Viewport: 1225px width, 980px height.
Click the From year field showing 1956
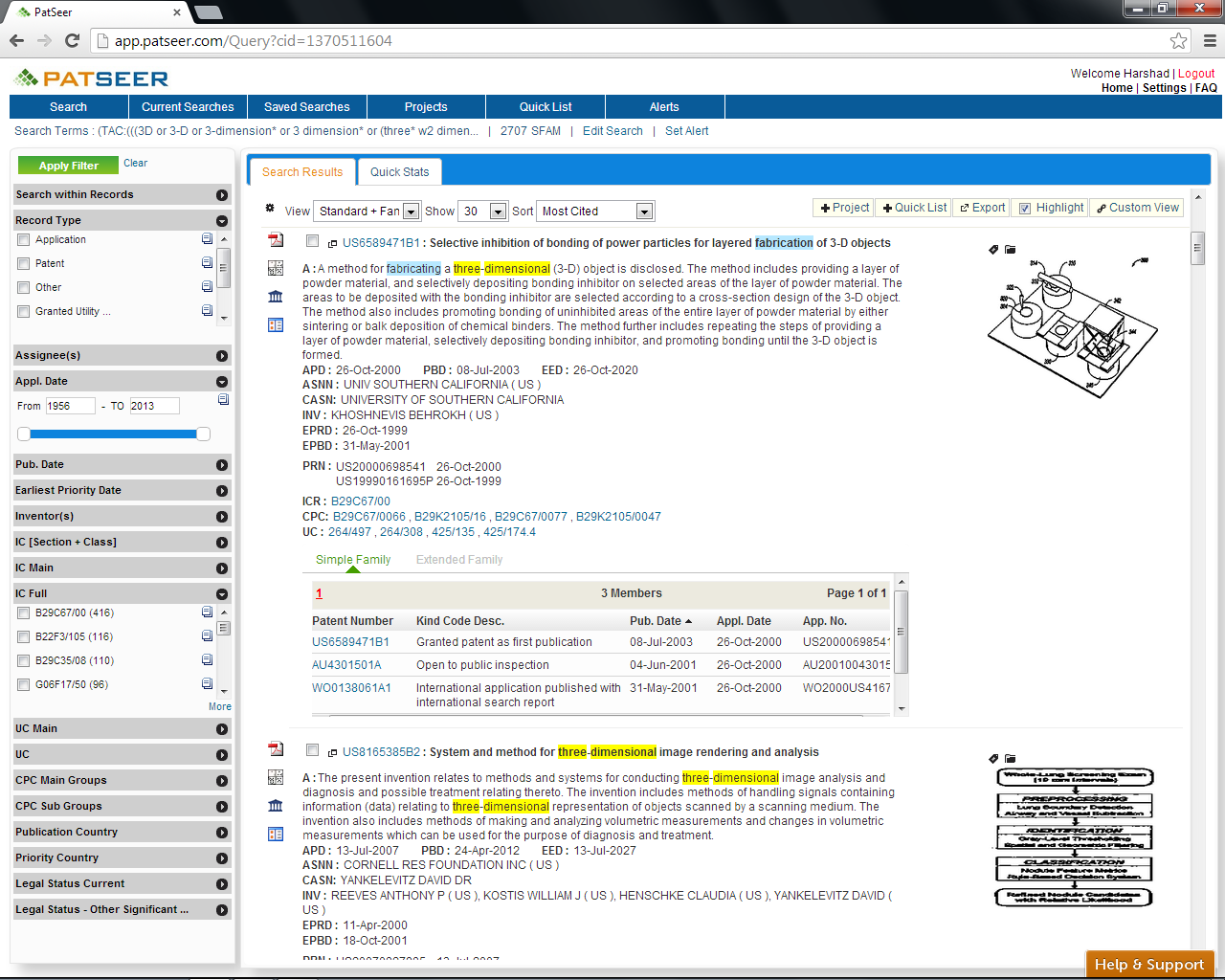click(x=71, y=406)
